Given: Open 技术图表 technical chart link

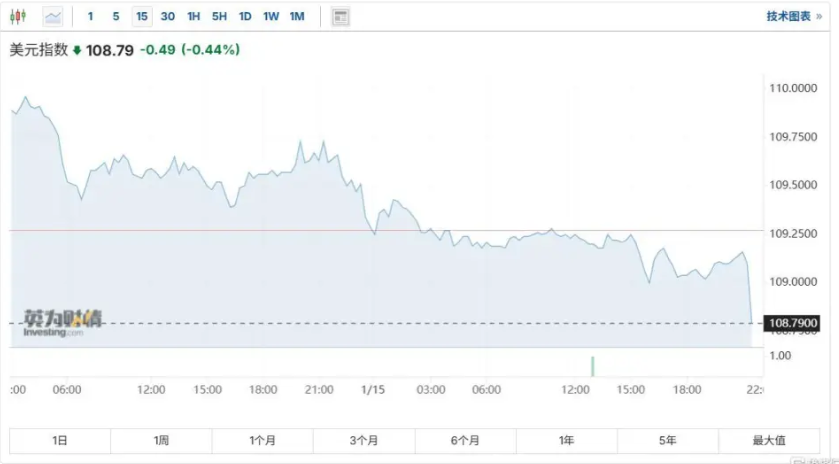Looking at the screenshot, I should point(792,17).
